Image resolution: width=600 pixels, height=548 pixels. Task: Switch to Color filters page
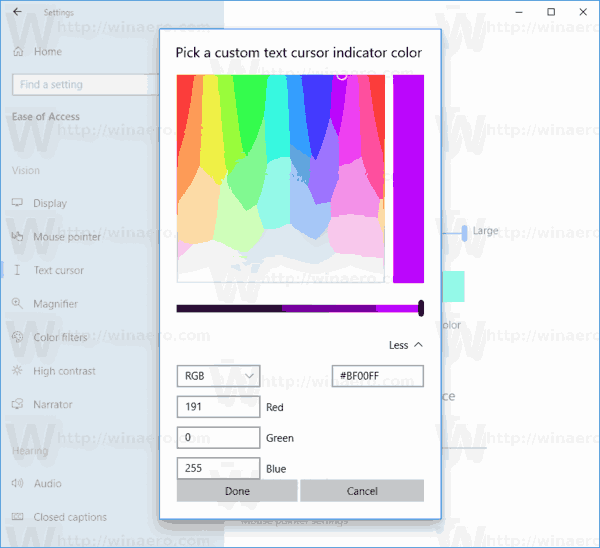(60, 337)
